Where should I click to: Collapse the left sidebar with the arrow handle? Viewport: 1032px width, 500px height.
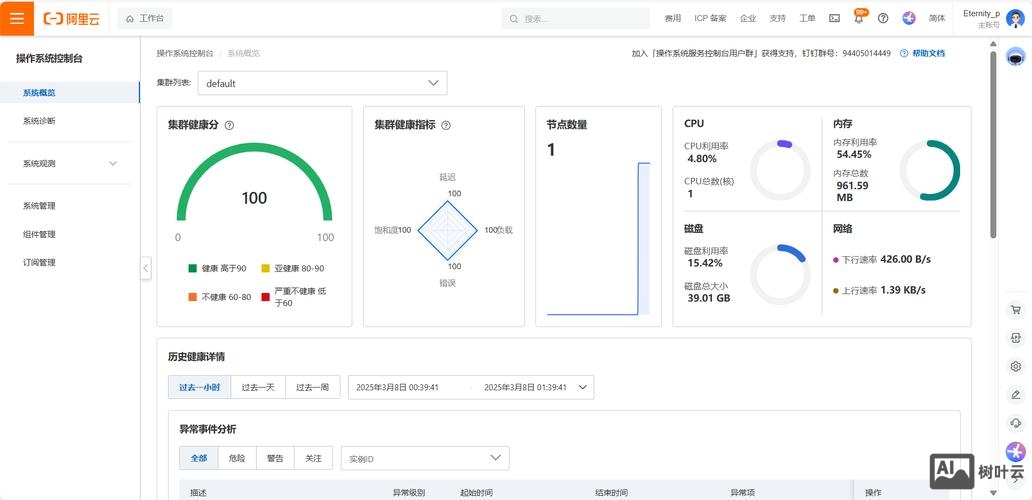point(146,268)
